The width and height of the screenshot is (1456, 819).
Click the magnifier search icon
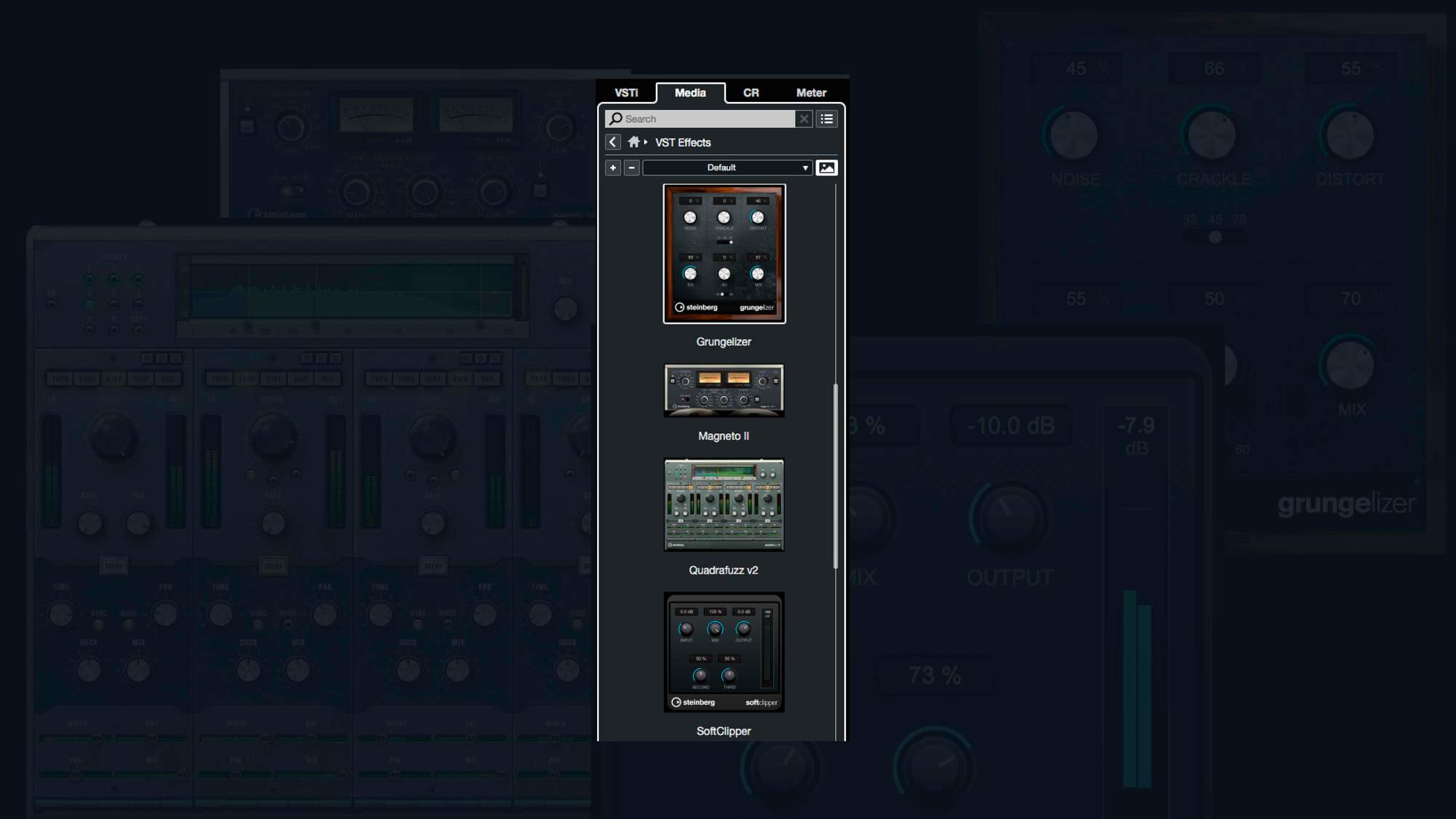pos(616,119)
